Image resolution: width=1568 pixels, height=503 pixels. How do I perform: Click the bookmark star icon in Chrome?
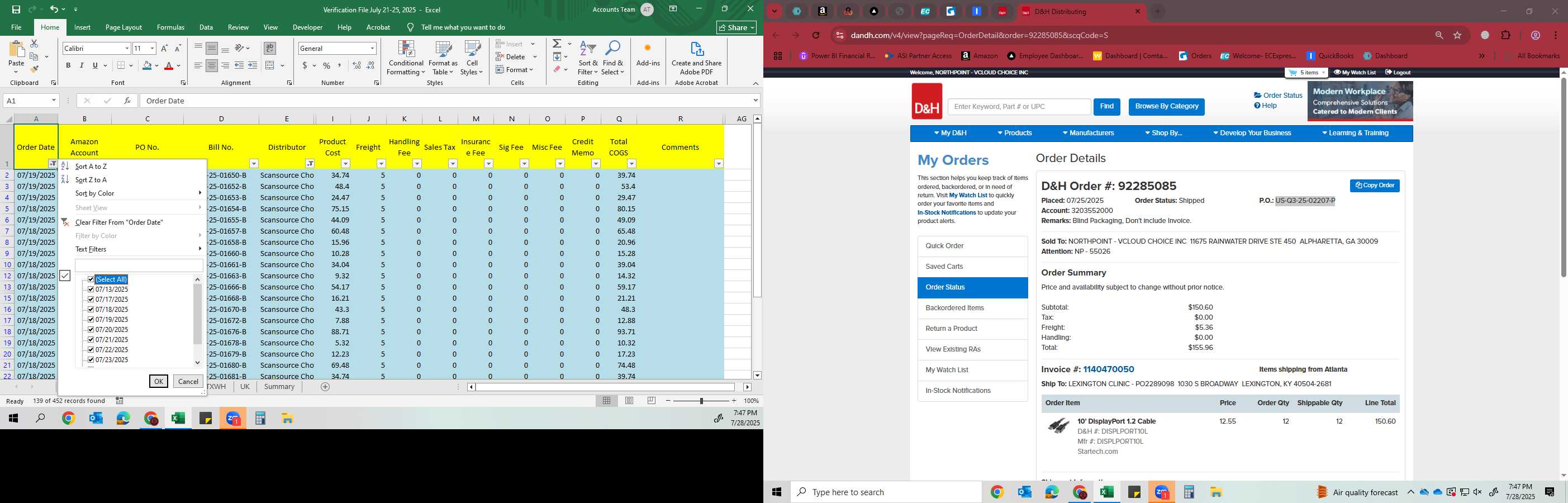pyautogui.click(x=1457, y=35)
